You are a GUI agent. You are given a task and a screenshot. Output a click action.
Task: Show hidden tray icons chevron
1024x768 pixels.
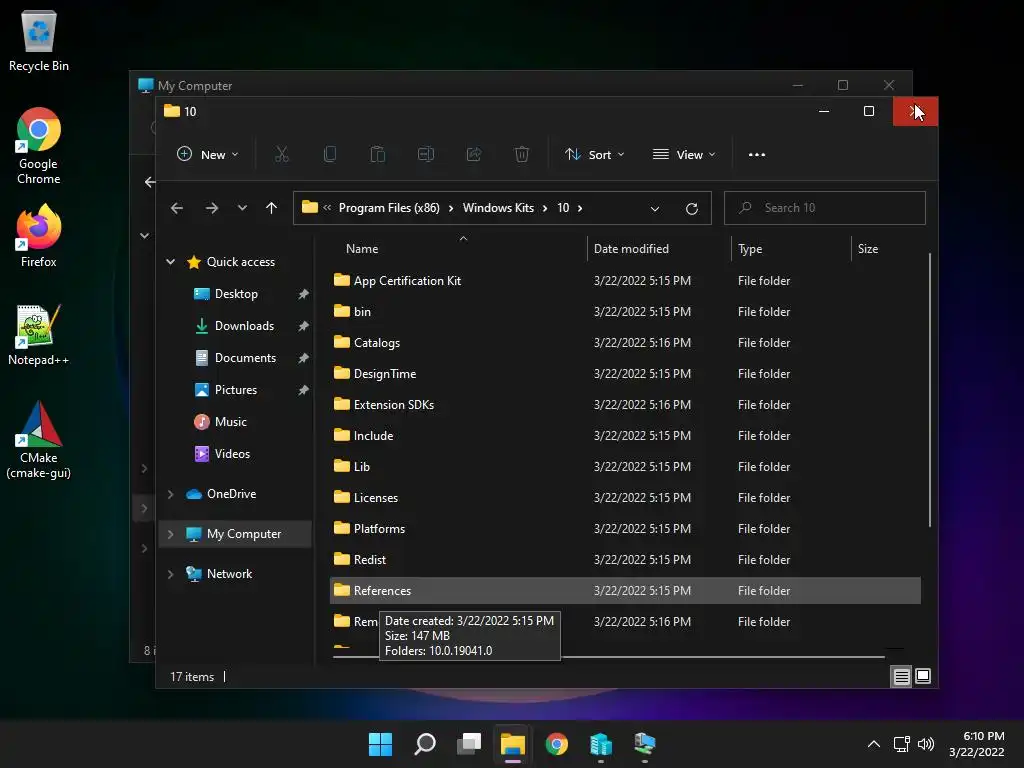[x=874, y=744]
